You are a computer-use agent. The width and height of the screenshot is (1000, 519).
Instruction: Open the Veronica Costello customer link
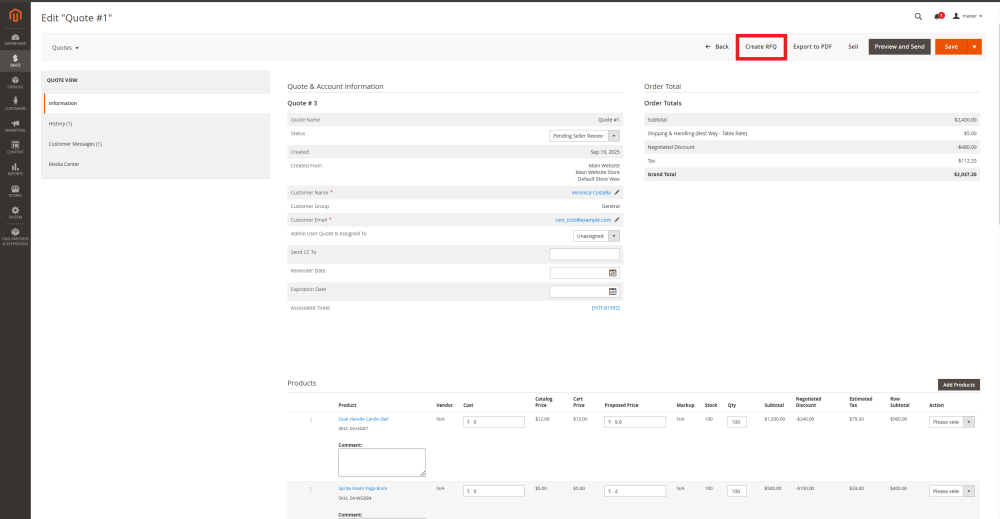[x=591, y=193]
